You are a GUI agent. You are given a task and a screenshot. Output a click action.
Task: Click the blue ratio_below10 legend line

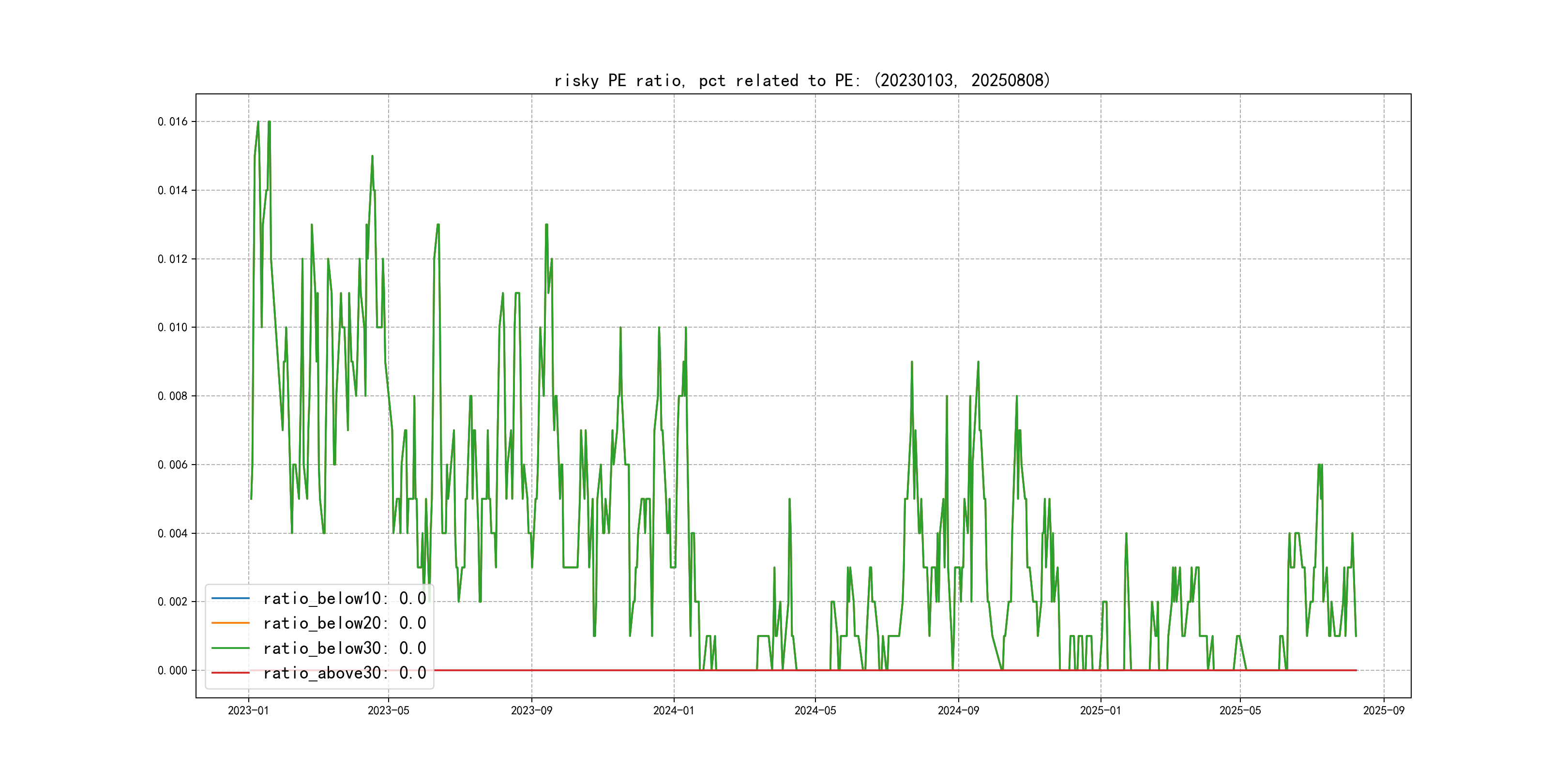[x=230, y=598]
